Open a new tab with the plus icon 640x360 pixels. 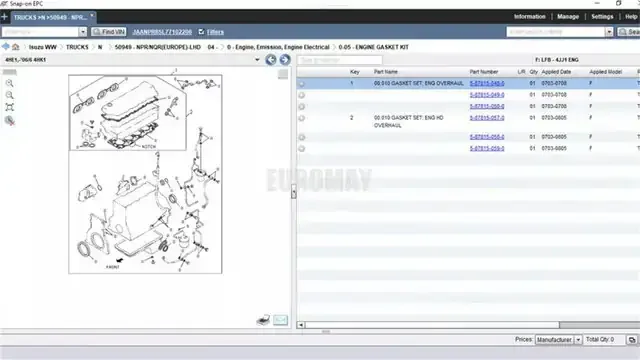[4, 17]
